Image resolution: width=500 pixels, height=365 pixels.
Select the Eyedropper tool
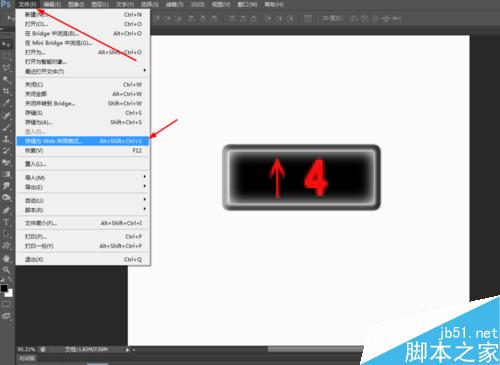pos(6,103)
